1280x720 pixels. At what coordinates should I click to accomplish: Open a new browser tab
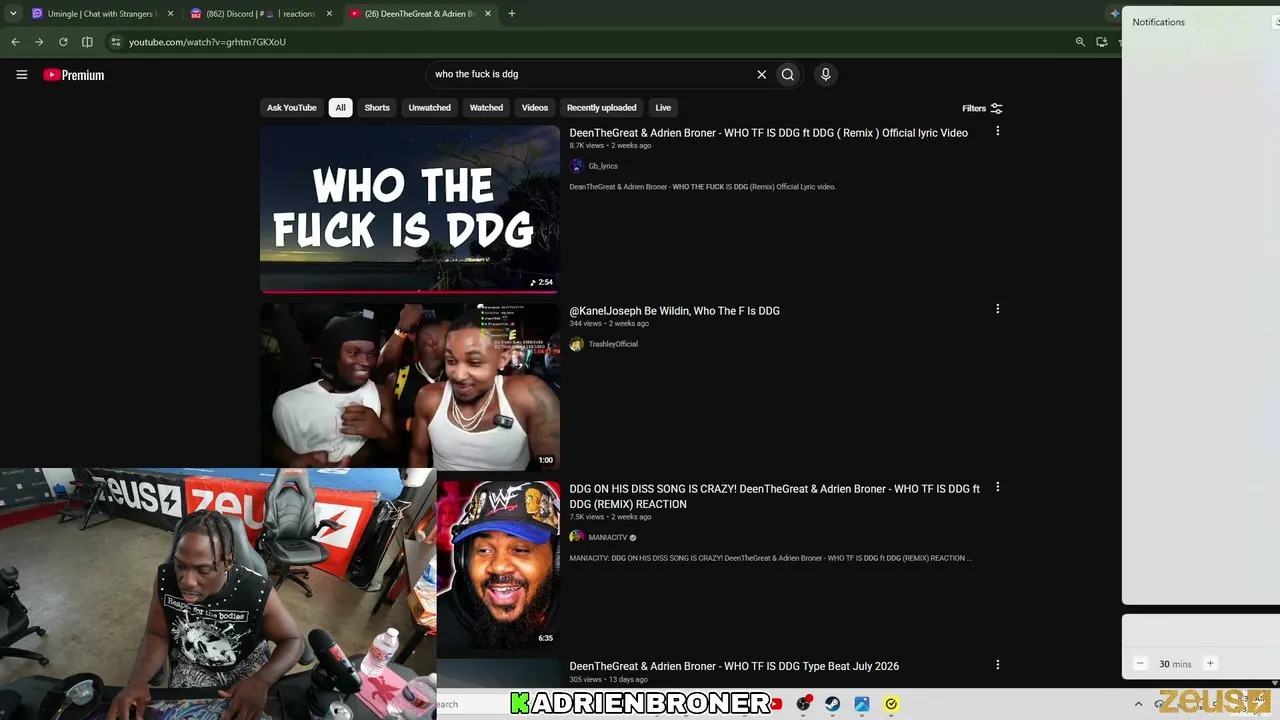[511, 14]
